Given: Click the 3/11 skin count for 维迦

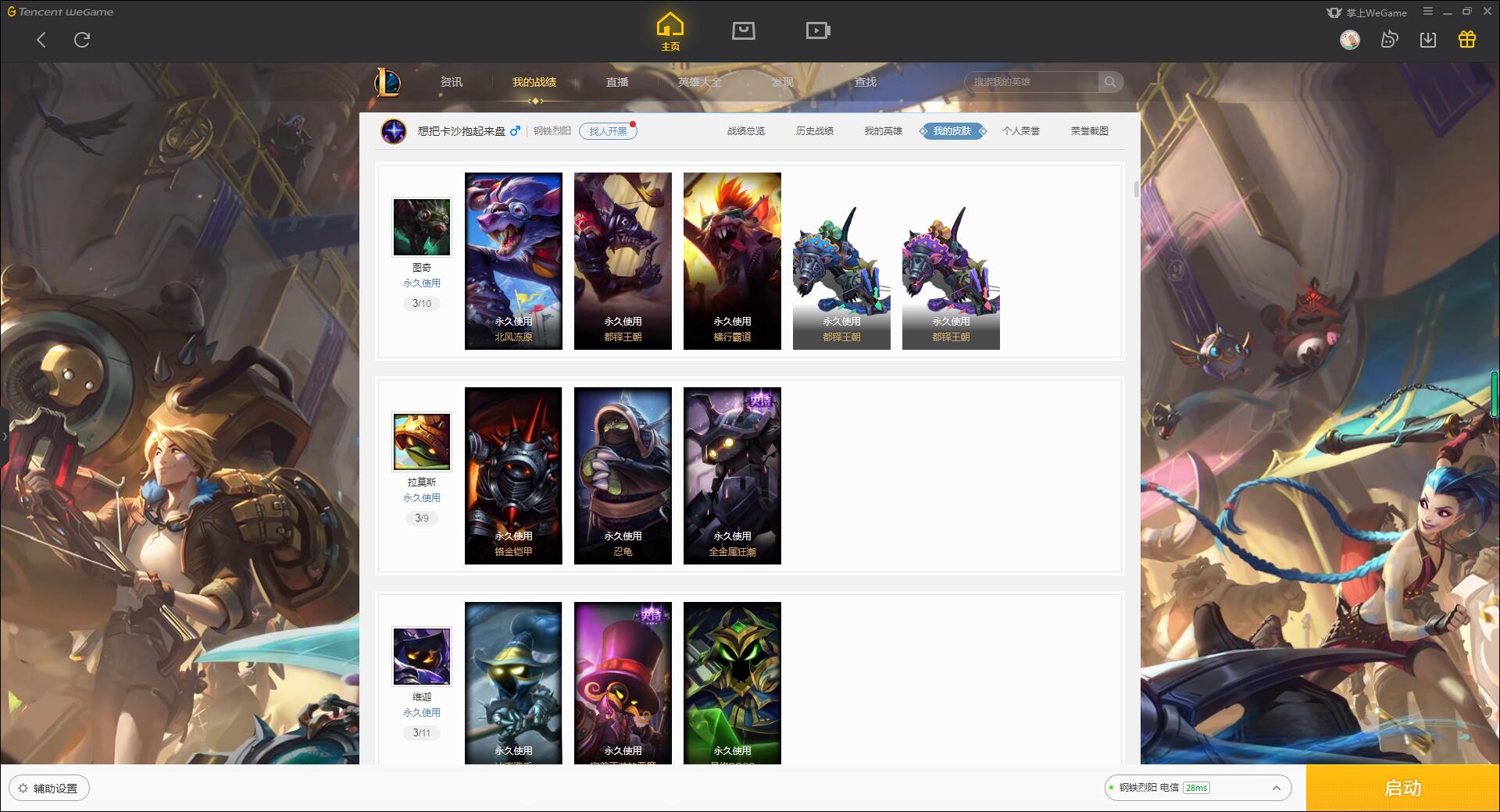Looking at the screenshot, I should click(422, 732).
